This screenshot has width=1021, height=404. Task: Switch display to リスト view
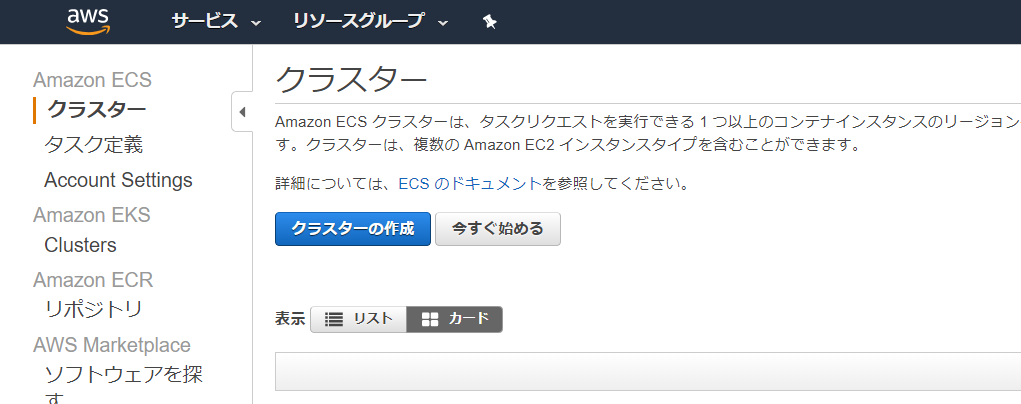tap(359, 319)
